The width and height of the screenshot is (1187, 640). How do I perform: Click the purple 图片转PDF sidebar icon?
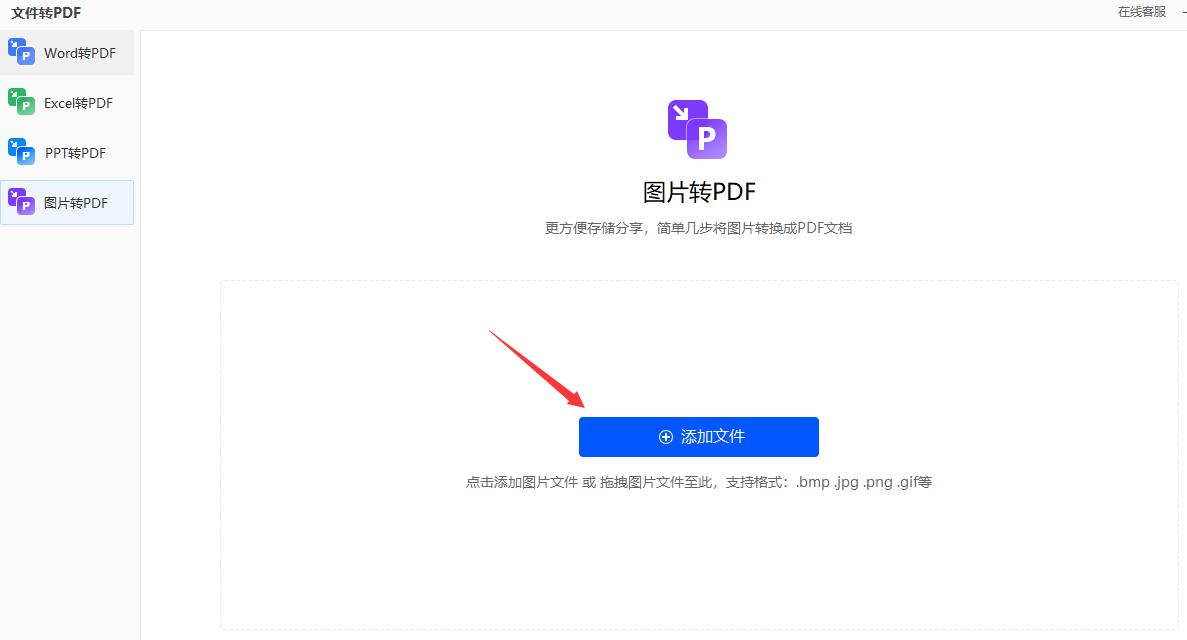point(22,202)
